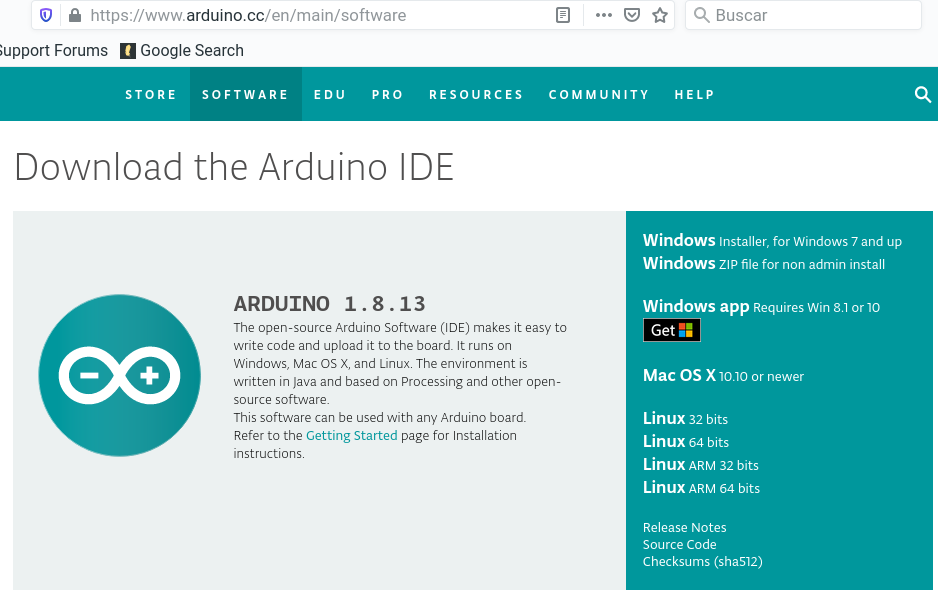
Task: Download Linux ARM 64 bits version
Action: point(700,488)
